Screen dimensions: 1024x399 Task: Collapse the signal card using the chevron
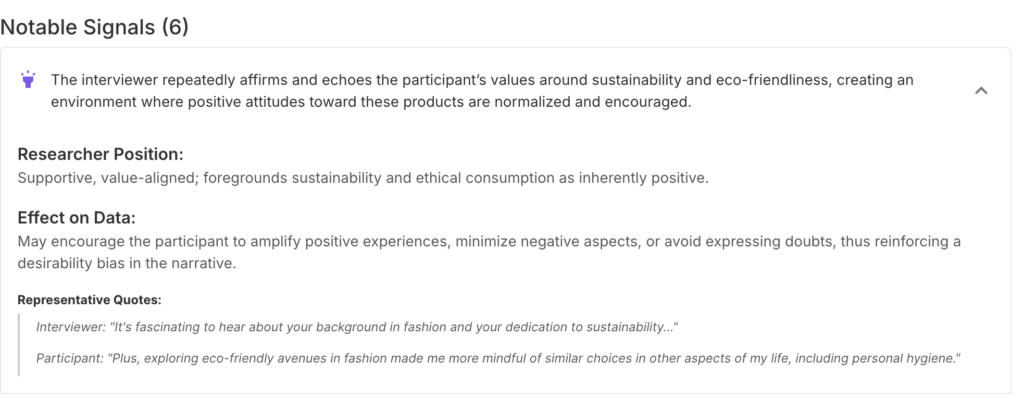point(981,91)
